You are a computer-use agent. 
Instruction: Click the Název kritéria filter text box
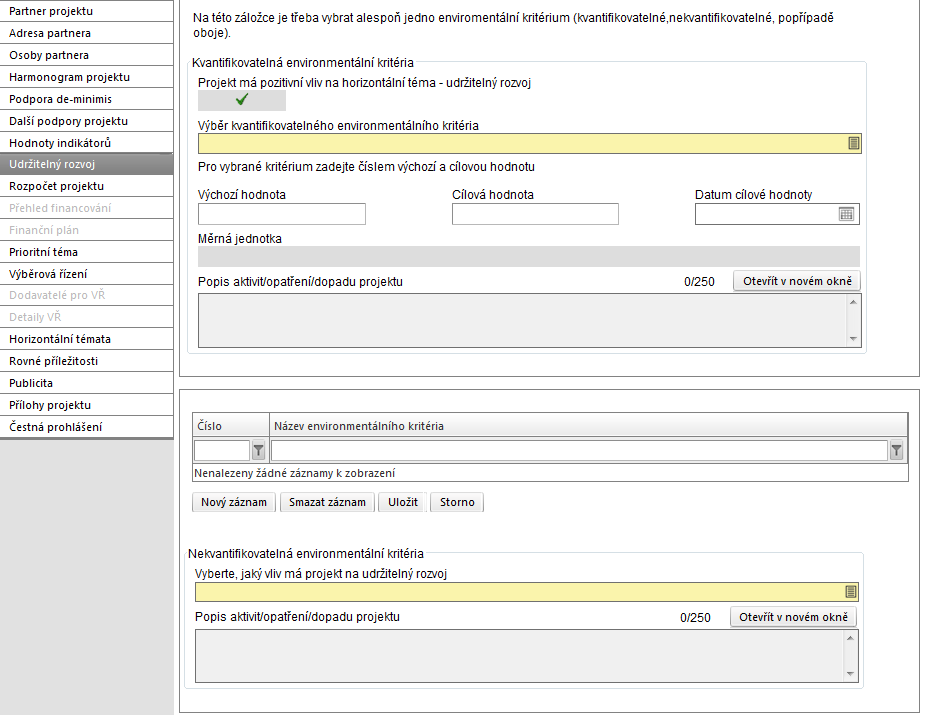pyautogui.click(x=579, y=451)
